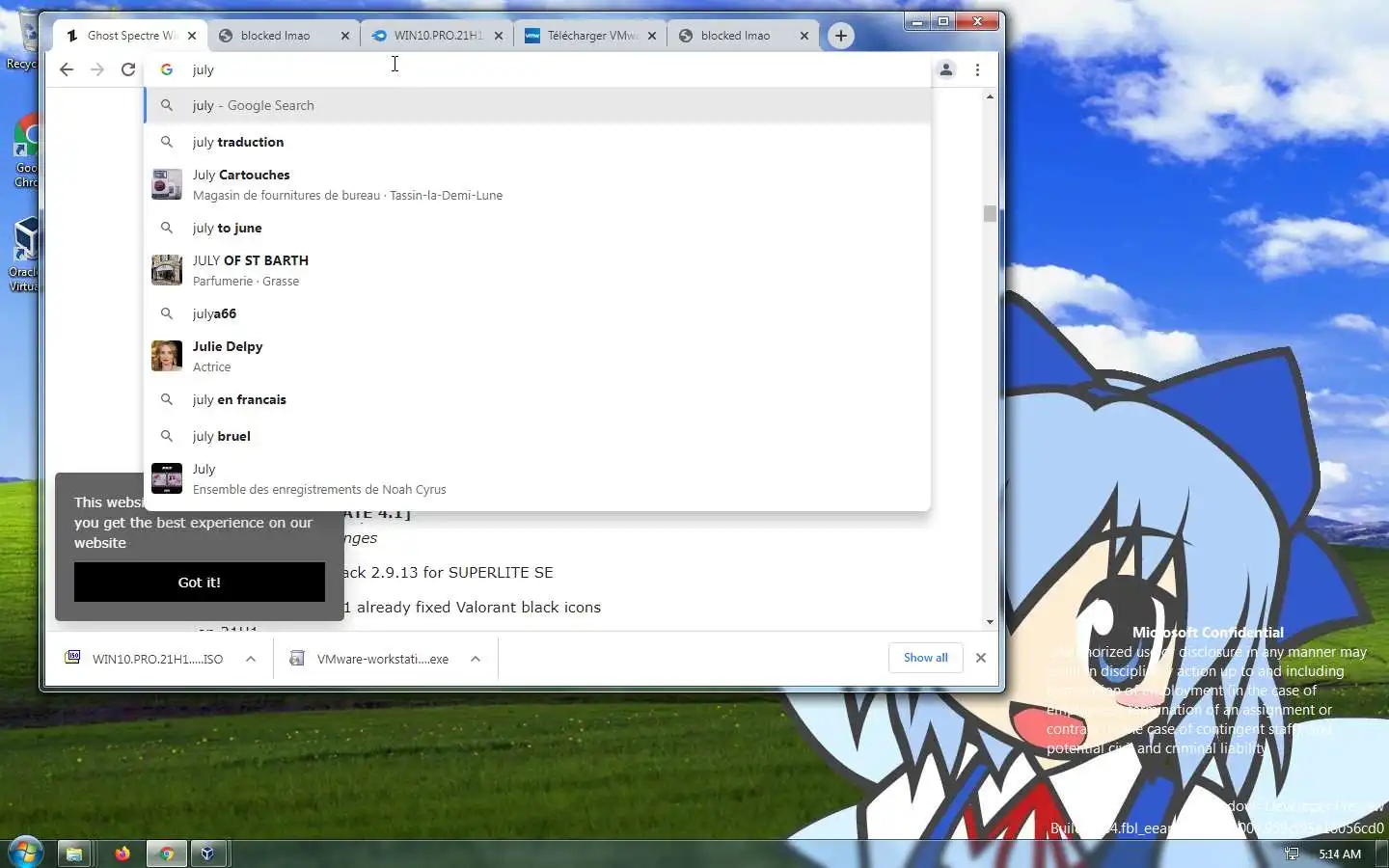Accept cookies with the 'Got it!' button
The height and width of the screenshot is (868, 1389).
pyautogui.click(x=200, y=582)
